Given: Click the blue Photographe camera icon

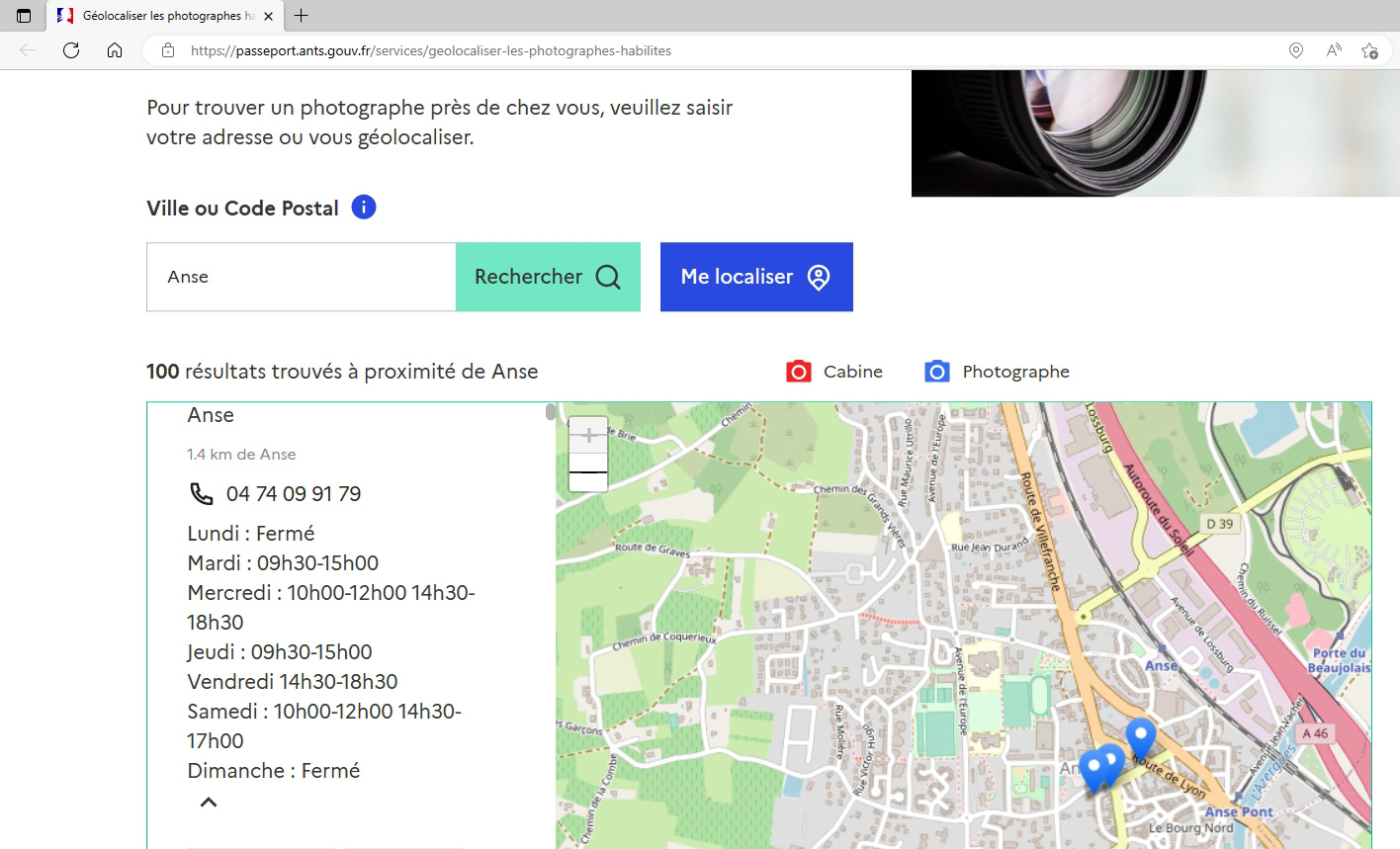Looking at the screenshot, I should coord(937,372).
